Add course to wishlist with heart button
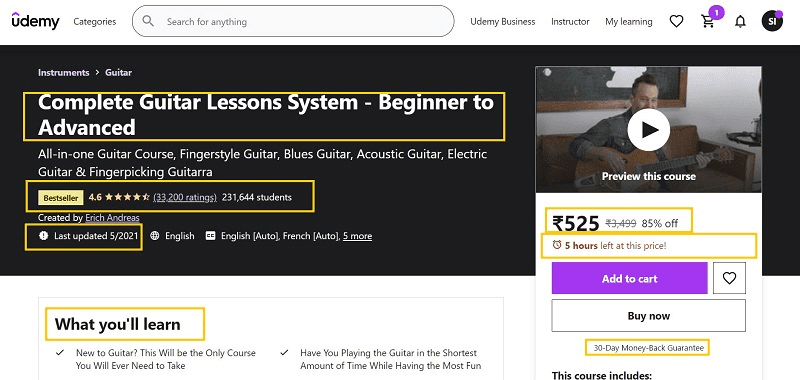The height and width of the screenshot is (380, 800). (x=729, y=278)
